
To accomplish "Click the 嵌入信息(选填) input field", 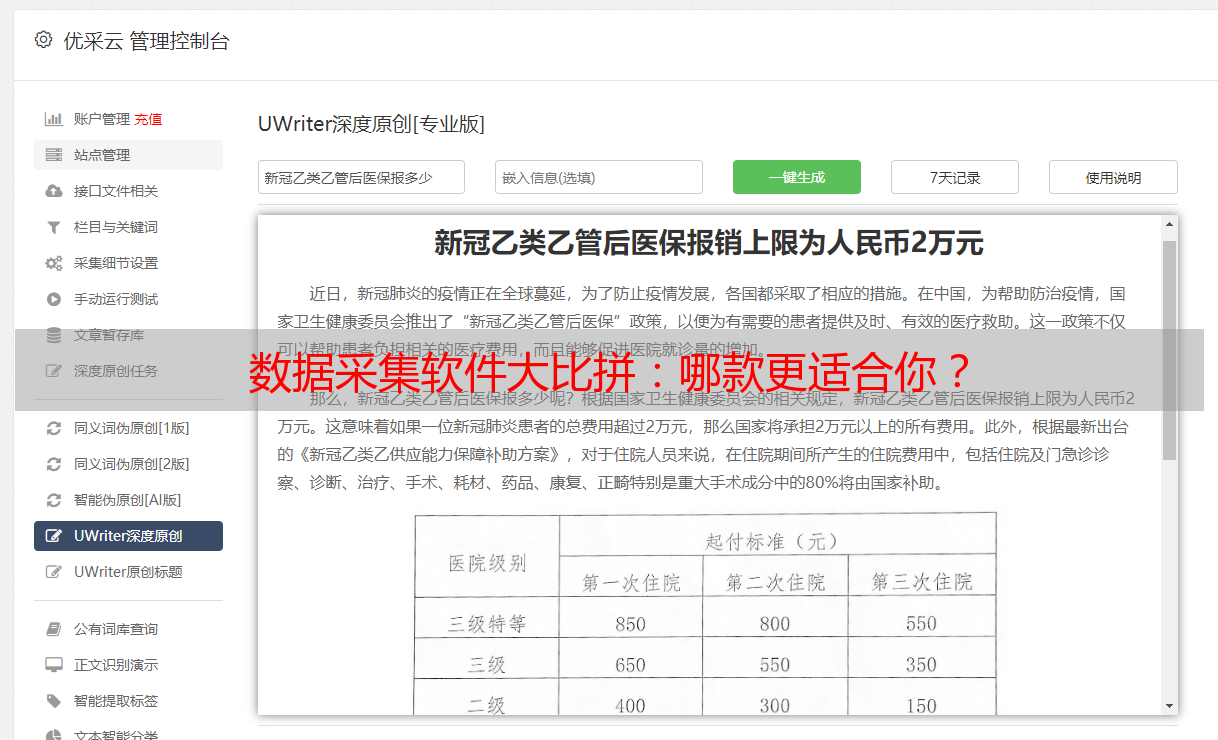I will (599, 177).
